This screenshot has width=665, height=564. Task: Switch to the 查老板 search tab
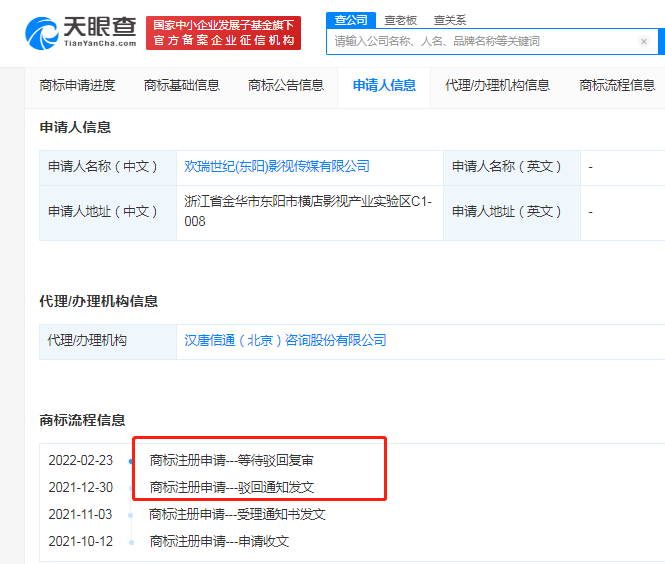point(400,20)
